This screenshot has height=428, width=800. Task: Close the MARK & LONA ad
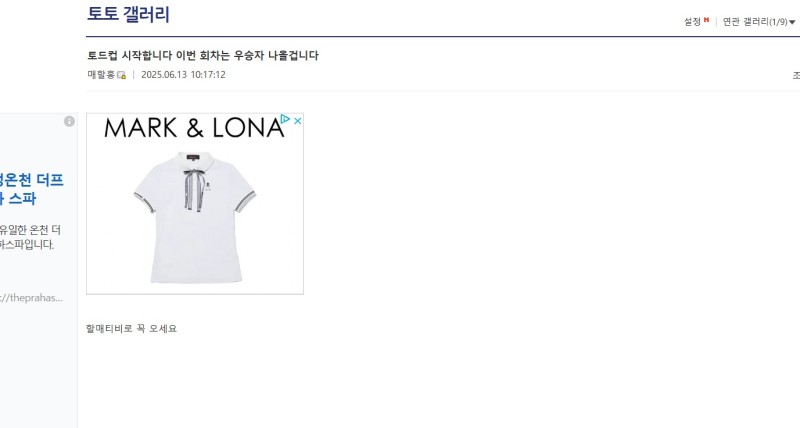(x=297, y=121)
